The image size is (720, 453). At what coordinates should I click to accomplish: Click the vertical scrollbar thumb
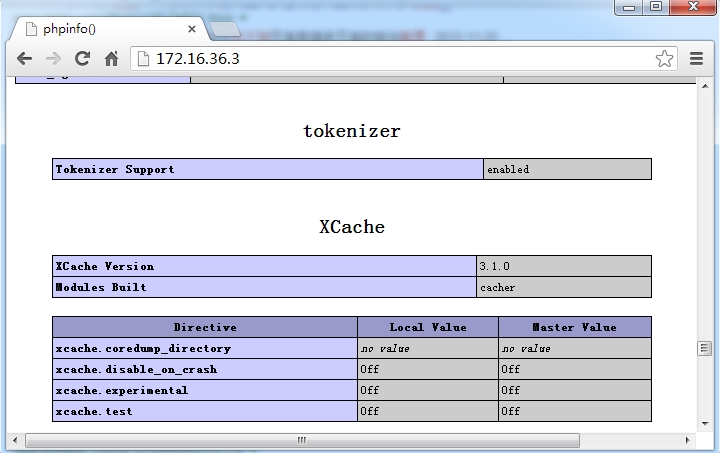coord(704,348)
